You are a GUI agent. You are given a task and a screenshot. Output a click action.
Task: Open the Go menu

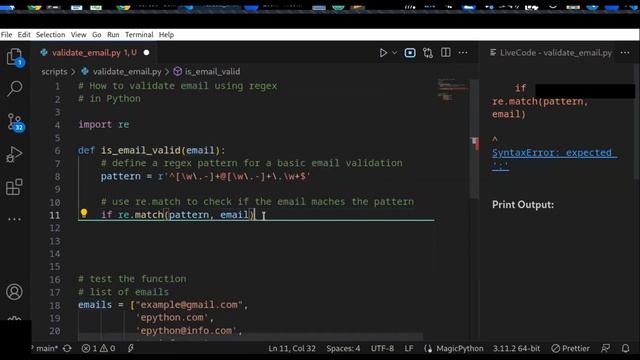coord(97,35)
